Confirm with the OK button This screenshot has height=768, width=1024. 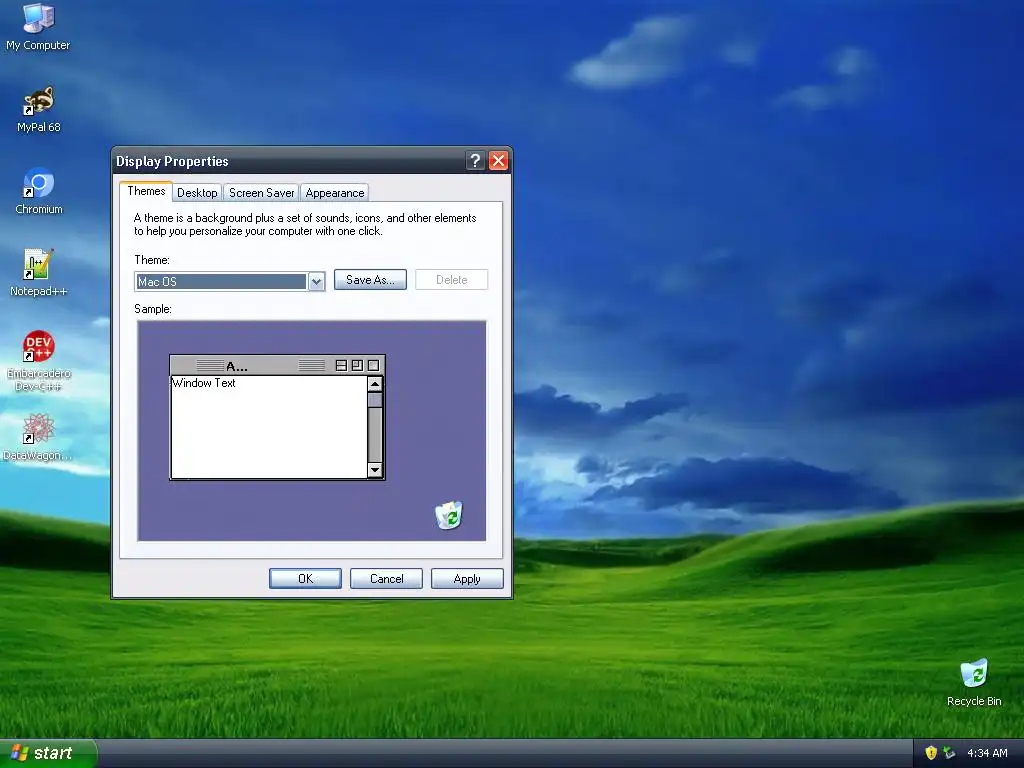point(305,579)
